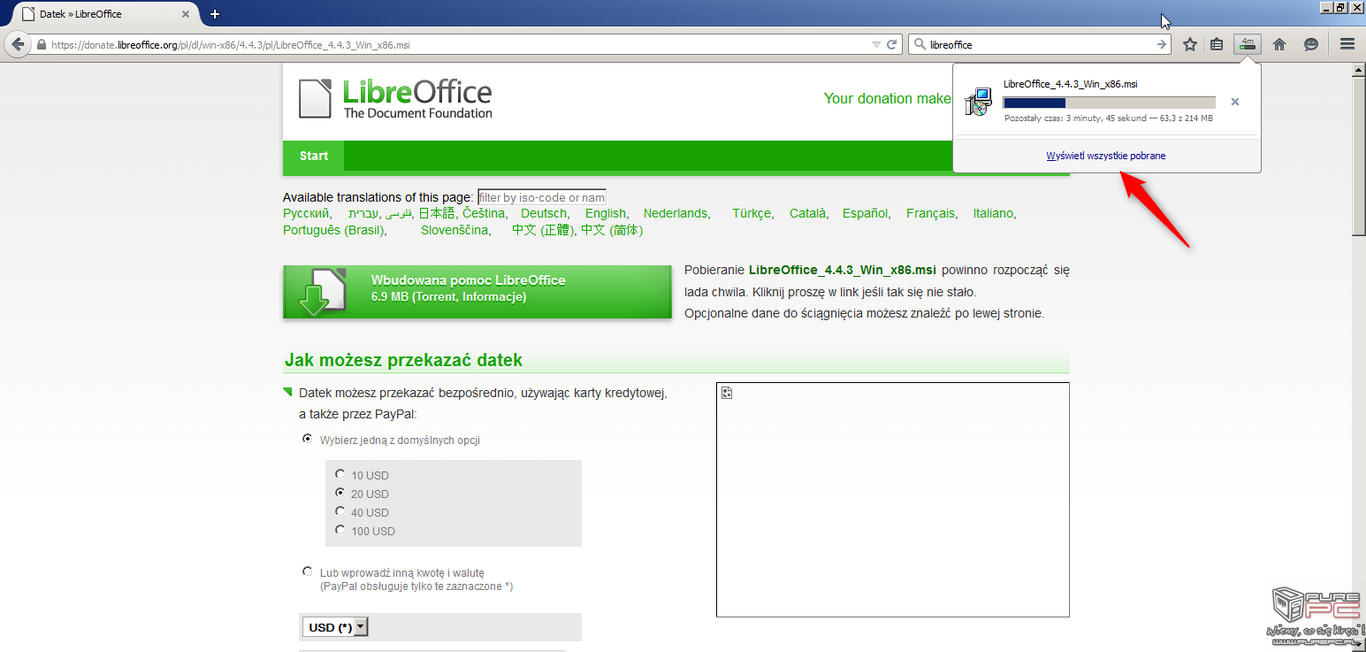Screen dimensions: 1366x652
Task: Click the search magnifier icon in search box
Action: tap(919, 45)
